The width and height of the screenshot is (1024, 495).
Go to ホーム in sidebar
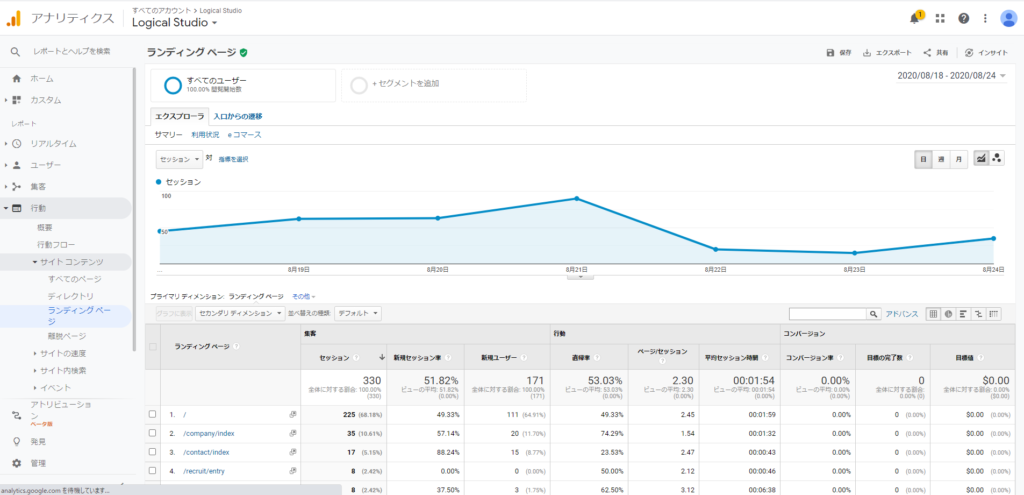pos(42,78)
